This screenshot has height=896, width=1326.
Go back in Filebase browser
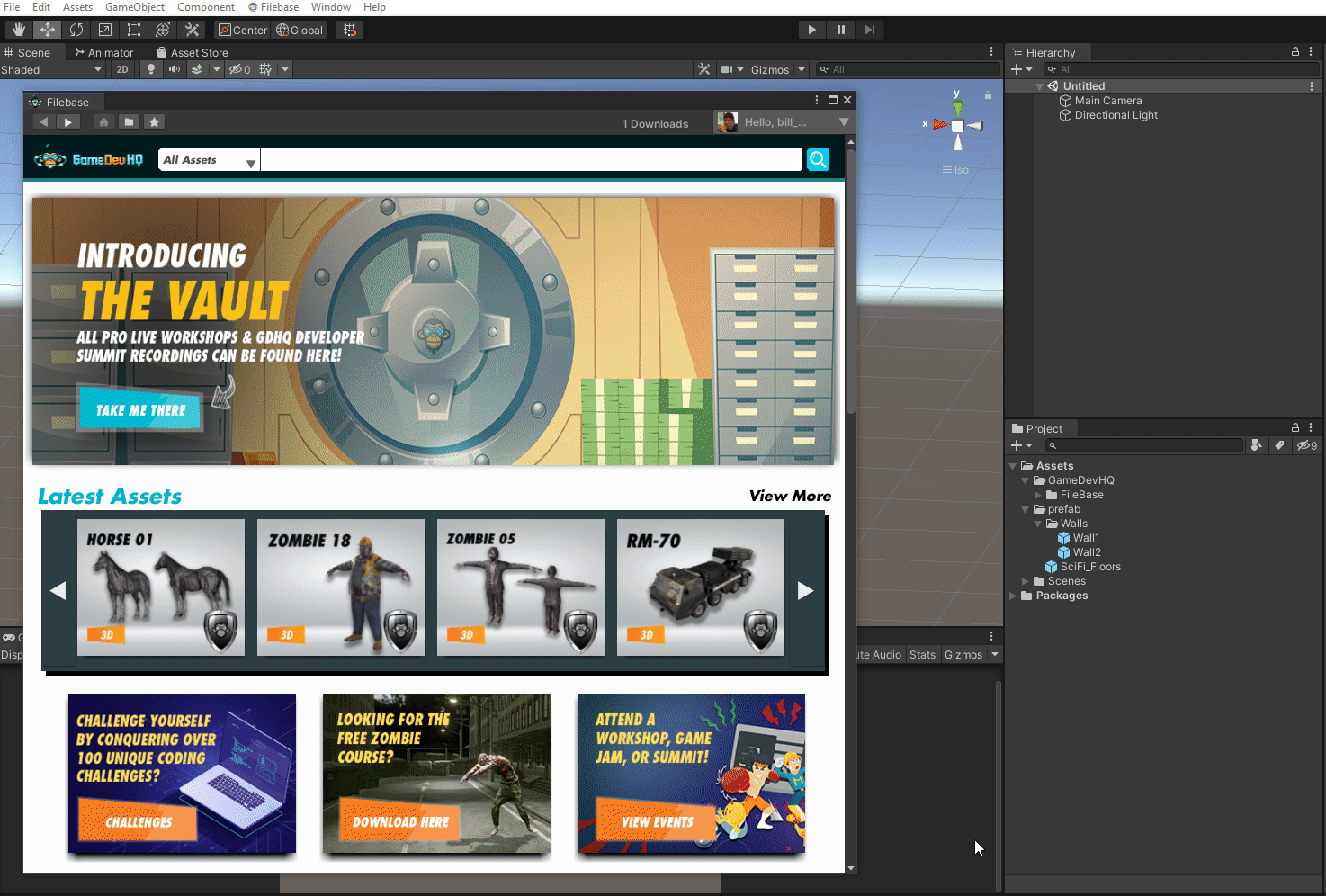(44, 122)
